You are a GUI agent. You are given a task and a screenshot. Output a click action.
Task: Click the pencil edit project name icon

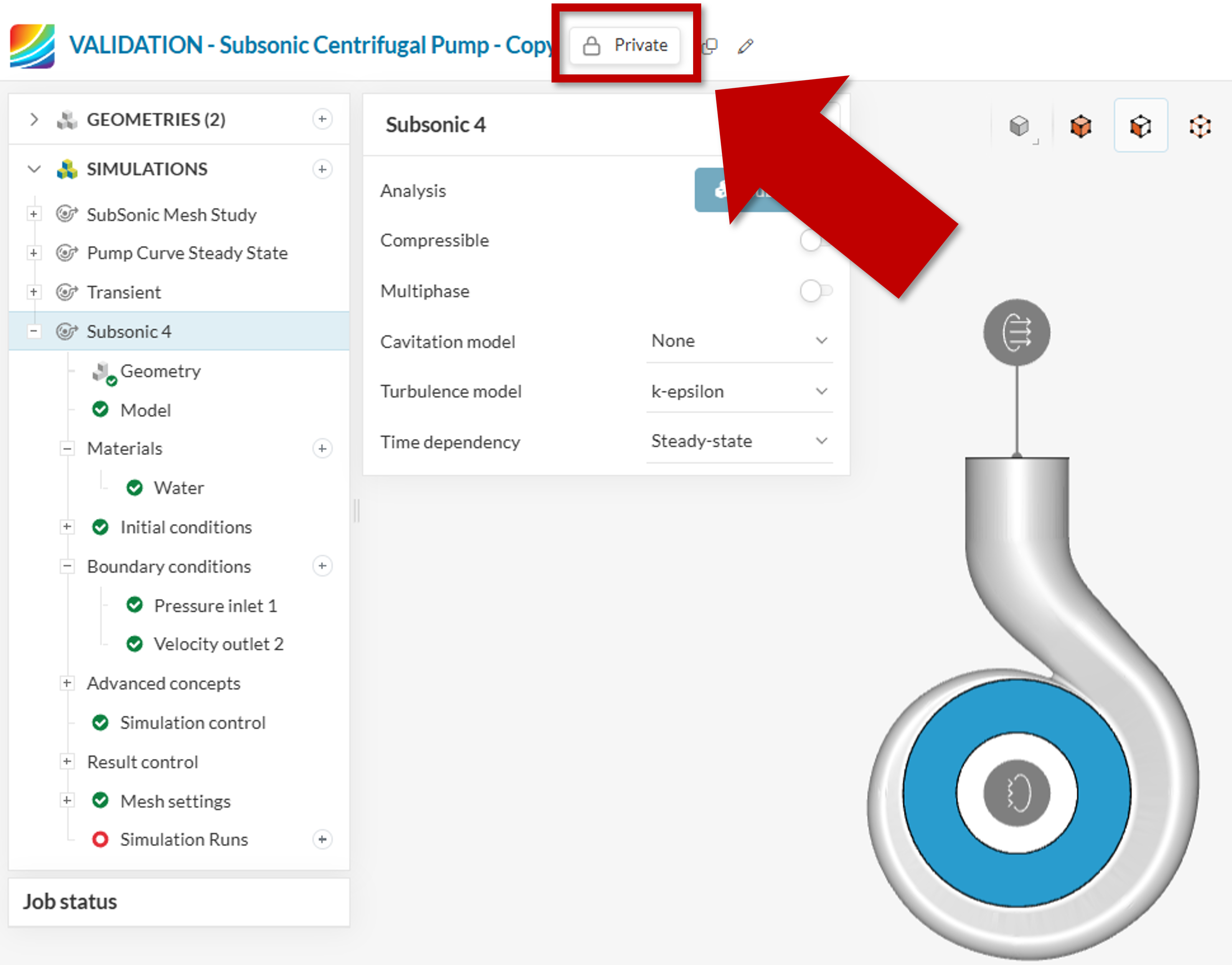745,46
